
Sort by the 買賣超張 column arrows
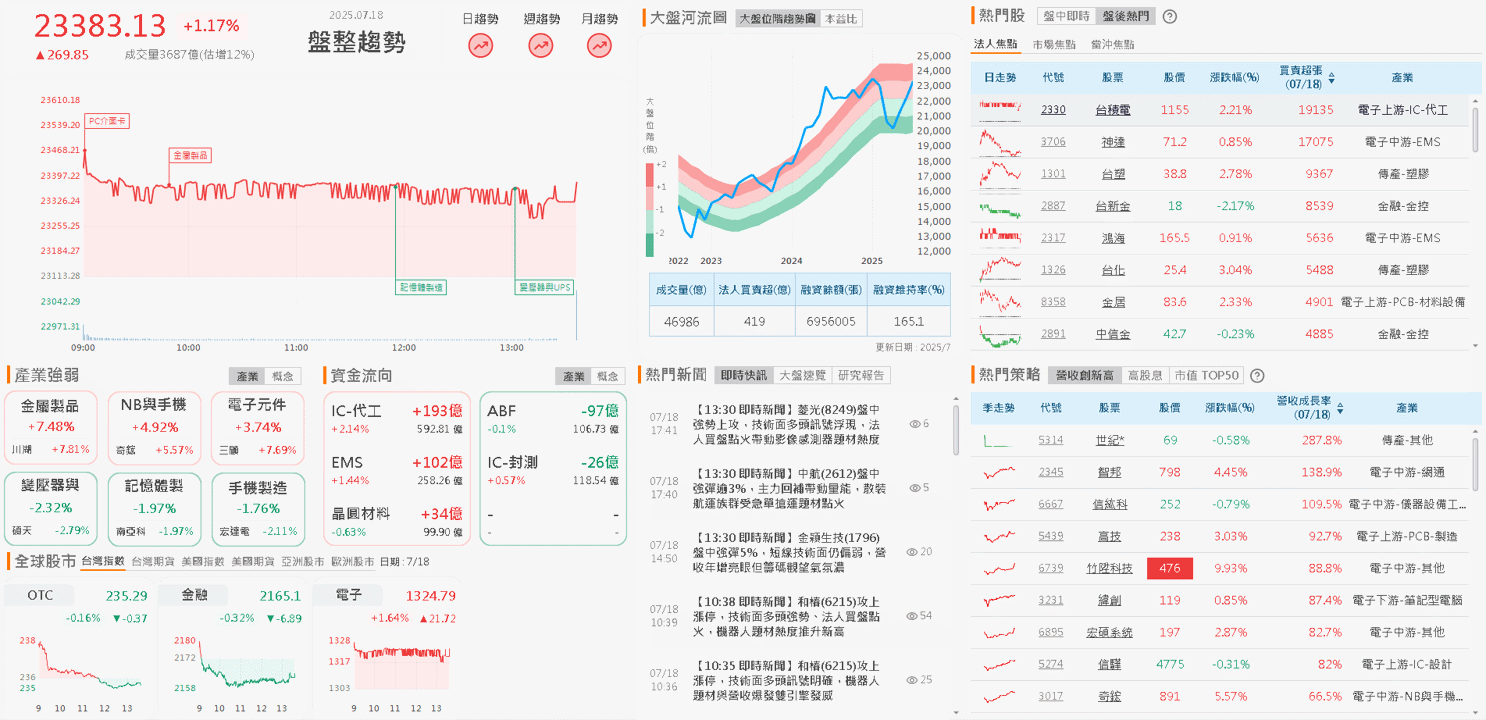(1331, 77)
